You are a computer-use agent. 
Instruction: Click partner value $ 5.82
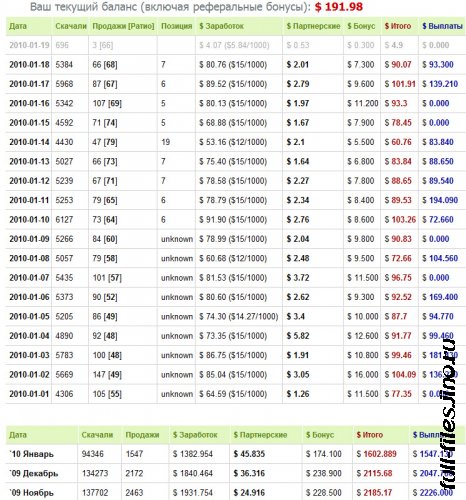click(298, 335)
